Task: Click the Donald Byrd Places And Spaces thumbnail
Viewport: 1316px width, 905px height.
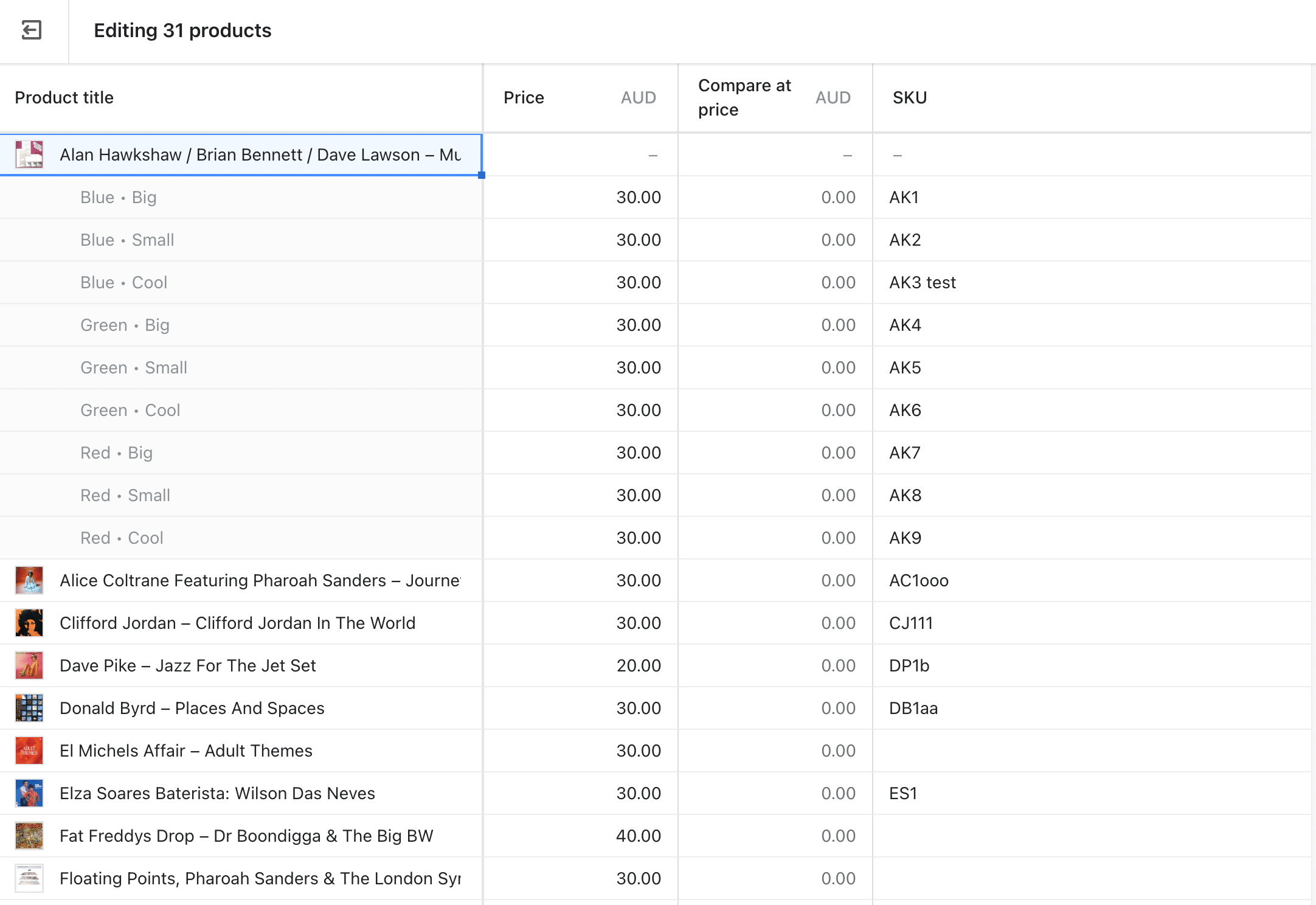Action: point(29,708)
